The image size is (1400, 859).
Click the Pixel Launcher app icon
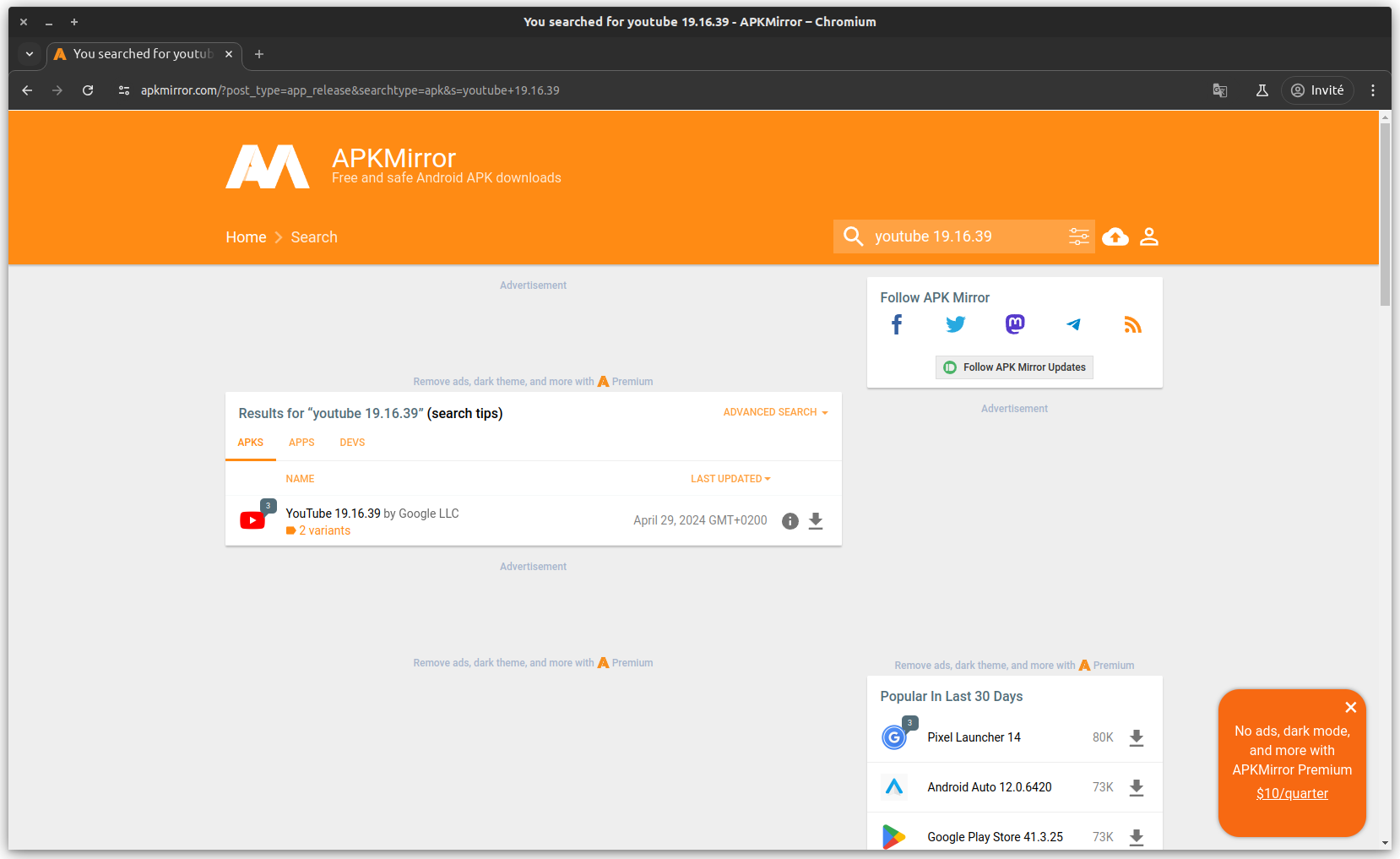click(894, 737)
